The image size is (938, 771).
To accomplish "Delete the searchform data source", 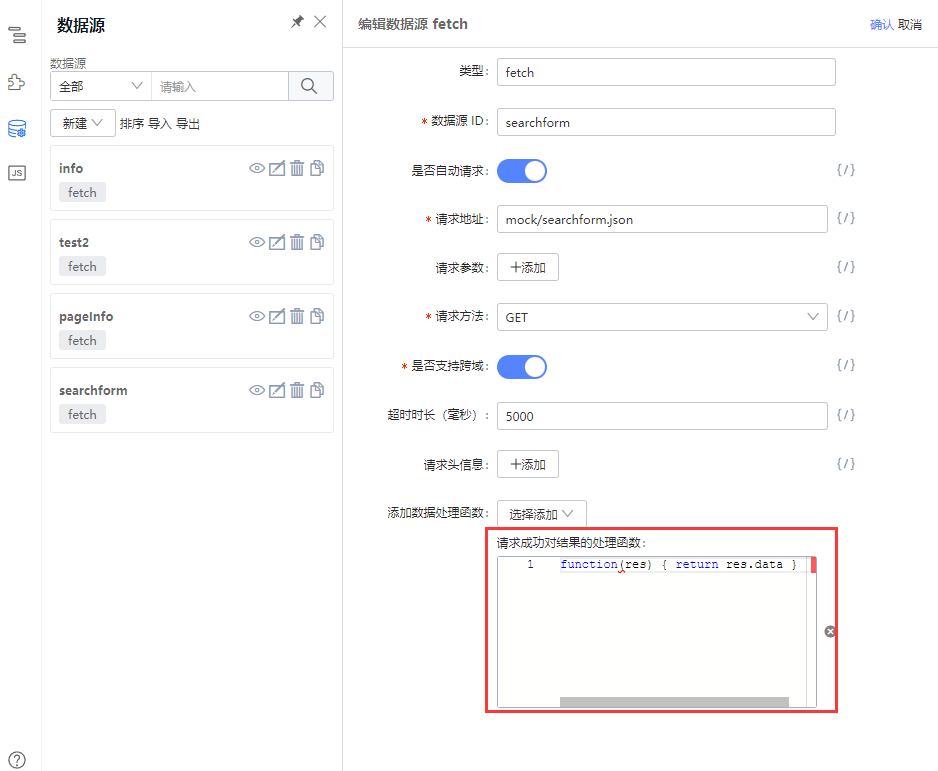I will click(x=297, y=390).
